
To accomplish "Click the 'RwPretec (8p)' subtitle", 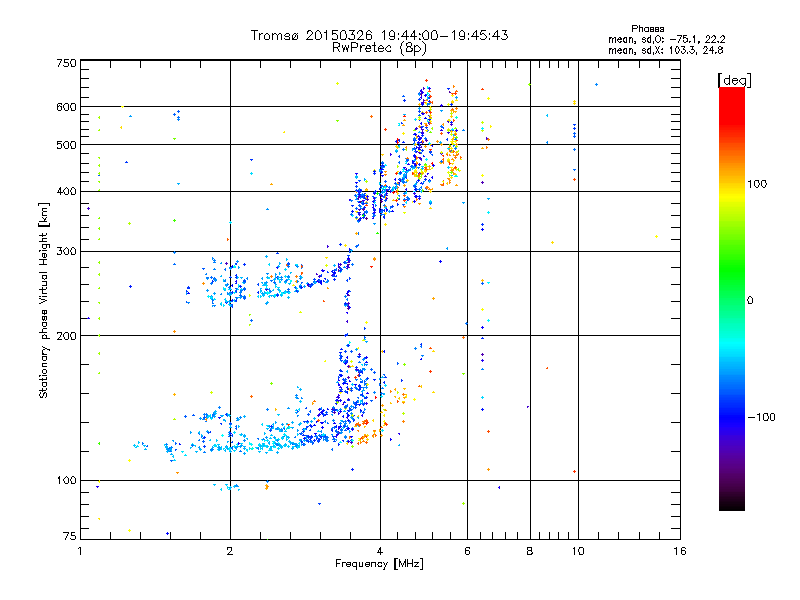I will coord(379,48).
